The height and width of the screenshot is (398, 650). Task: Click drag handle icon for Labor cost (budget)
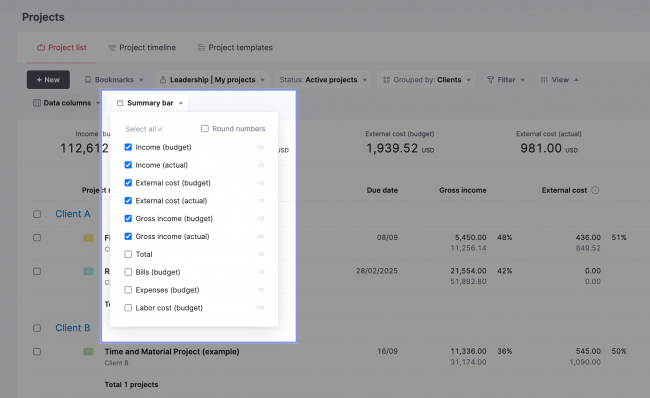click(x=261, y=308)
